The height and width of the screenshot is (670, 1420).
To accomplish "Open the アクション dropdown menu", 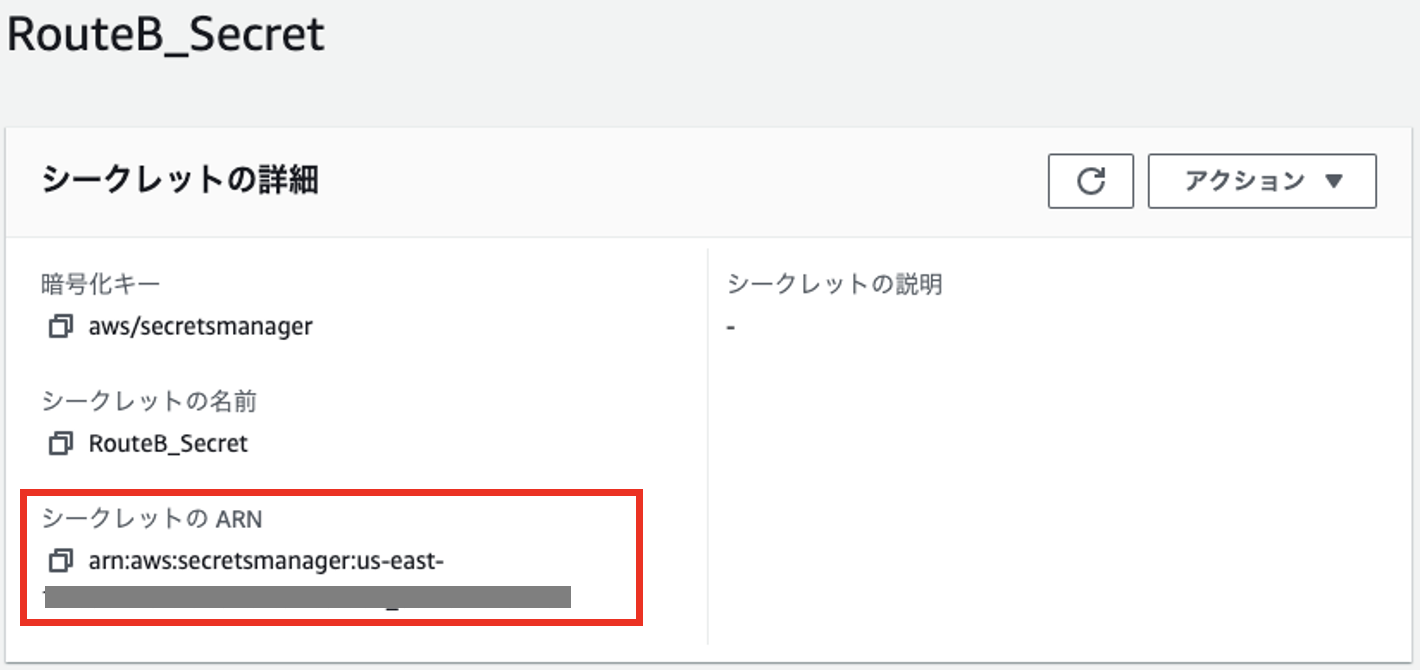I will 1262,181.
